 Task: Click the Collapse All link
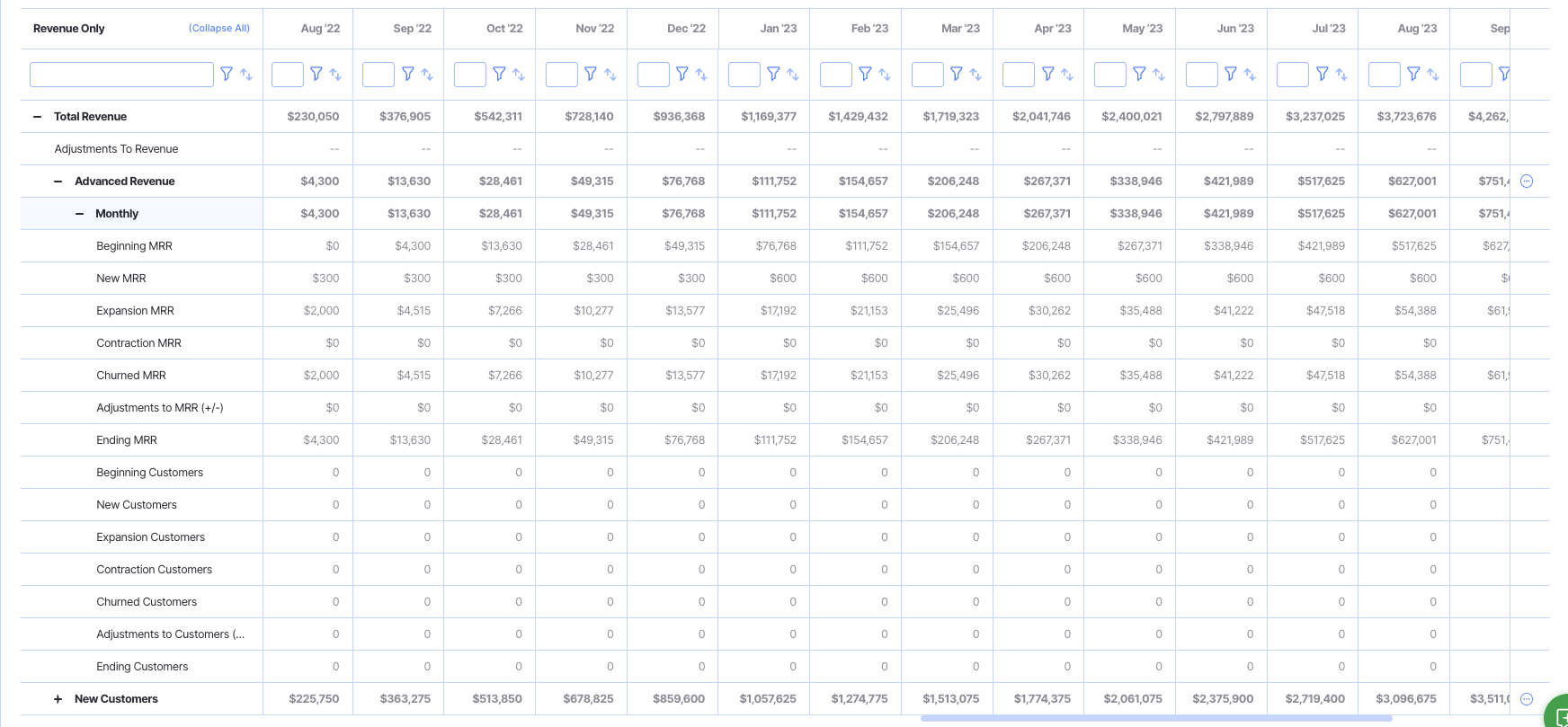(x=218, y=29)
